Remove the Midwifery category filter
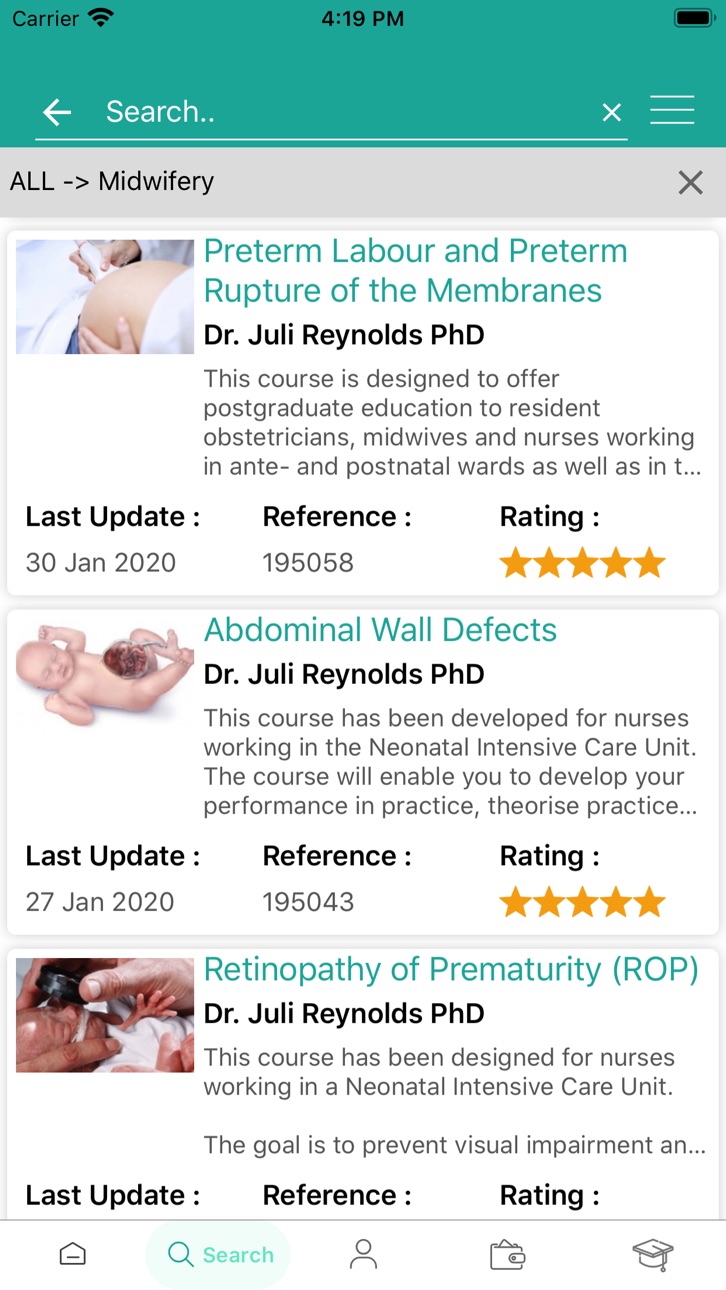Screen dimensions: 726x1290 691,182
